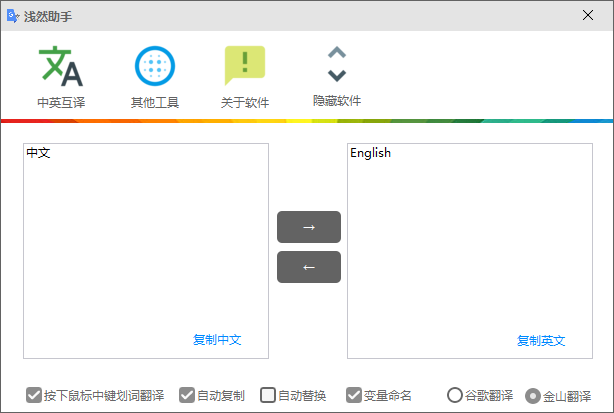Open the 其他工具 round grid icon

click(x=154, y=66)
